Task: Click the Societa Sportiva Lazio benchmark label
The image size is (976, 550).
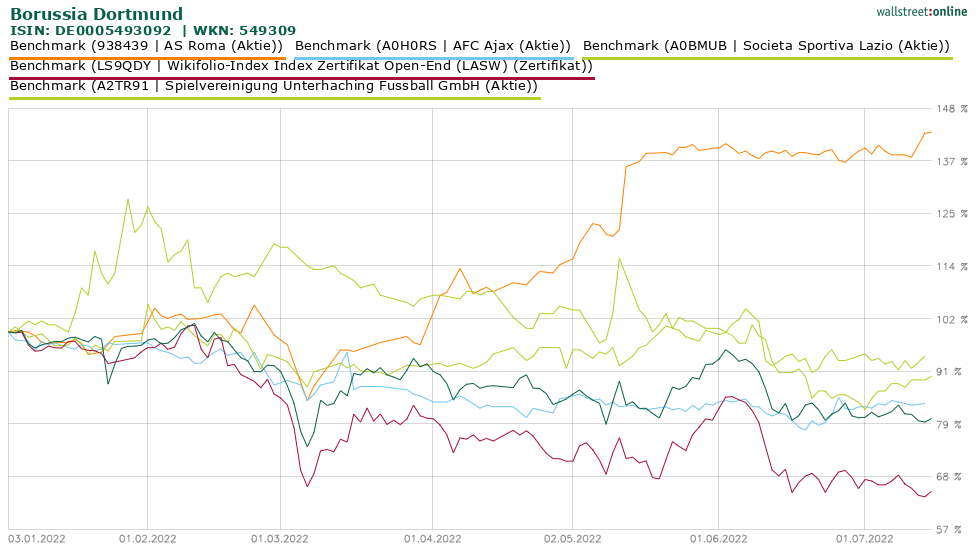Action: (766, 45)
